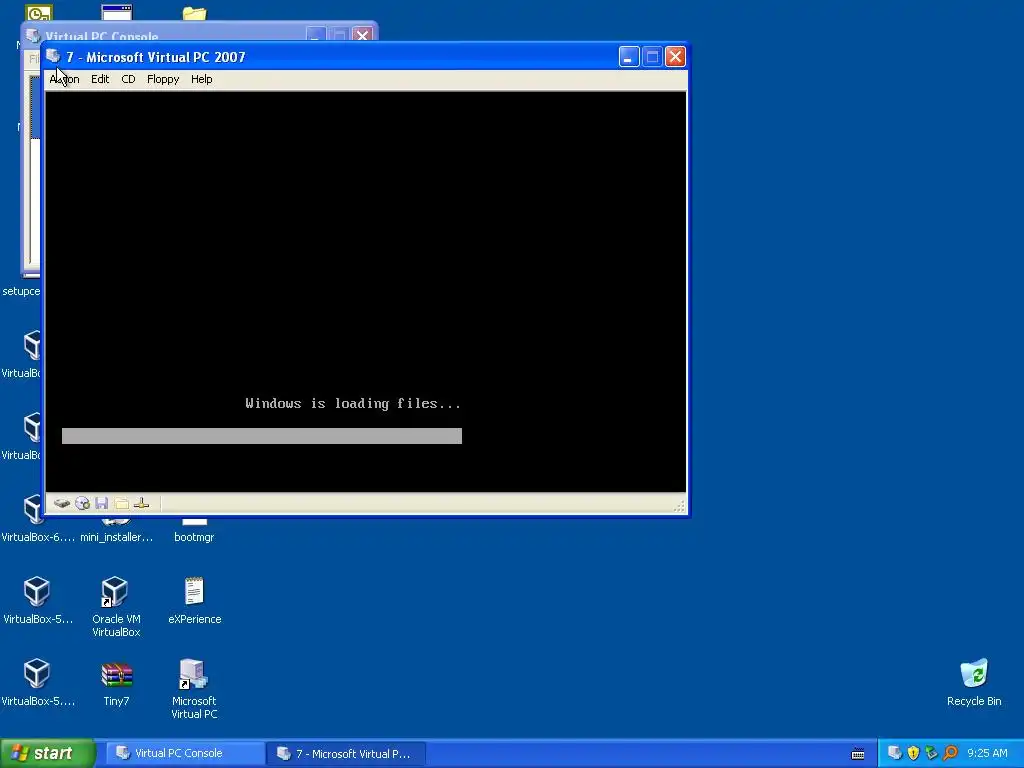This screenshot has width=1024, height=768.
Task: Select the VirtualBox-5 icon beside Oracle VM VirtualBox
Action: tap(37, 601)
